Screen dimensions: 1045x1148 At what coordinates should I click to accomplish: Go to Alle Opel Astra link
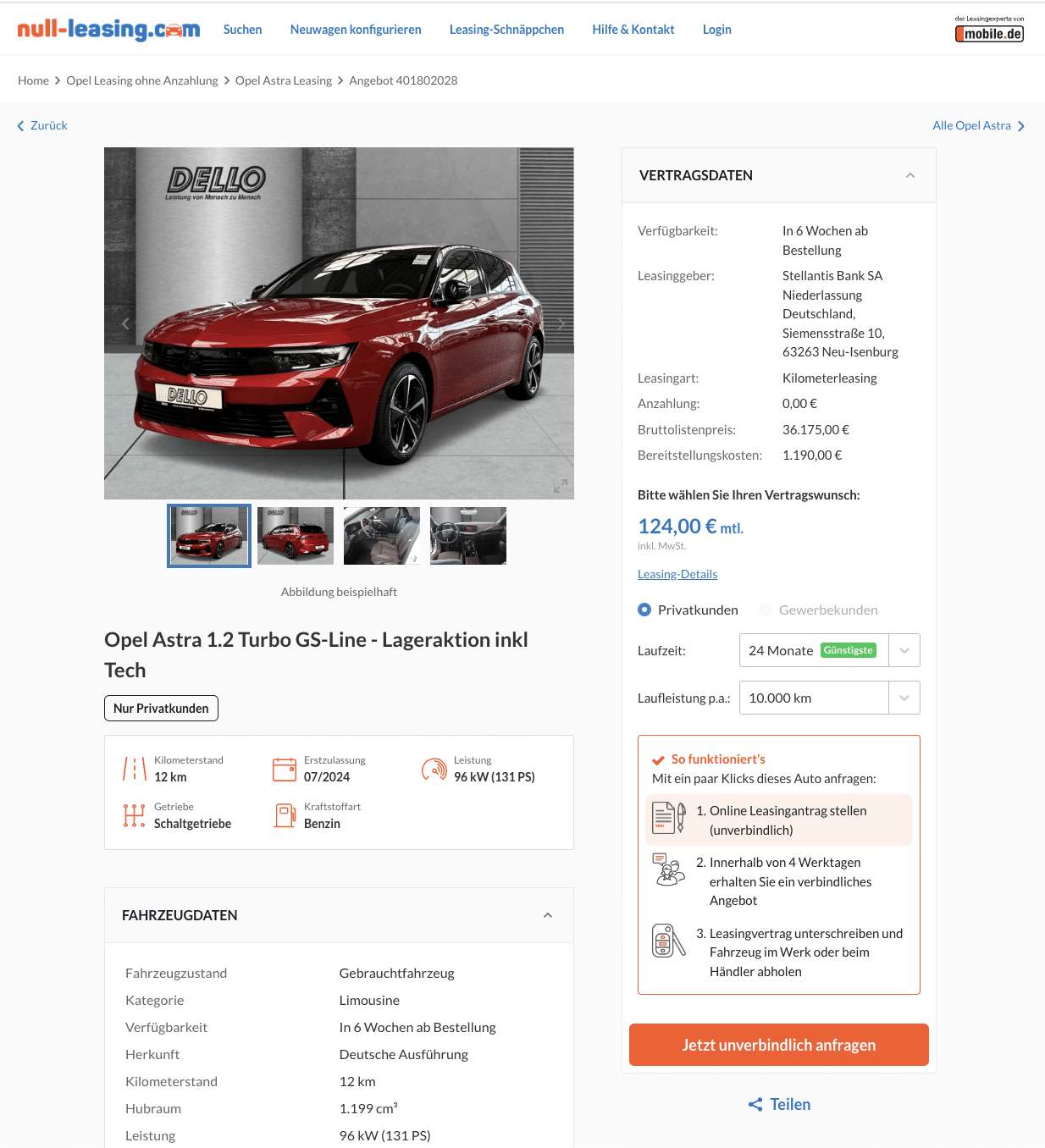[x=971, y=125]
